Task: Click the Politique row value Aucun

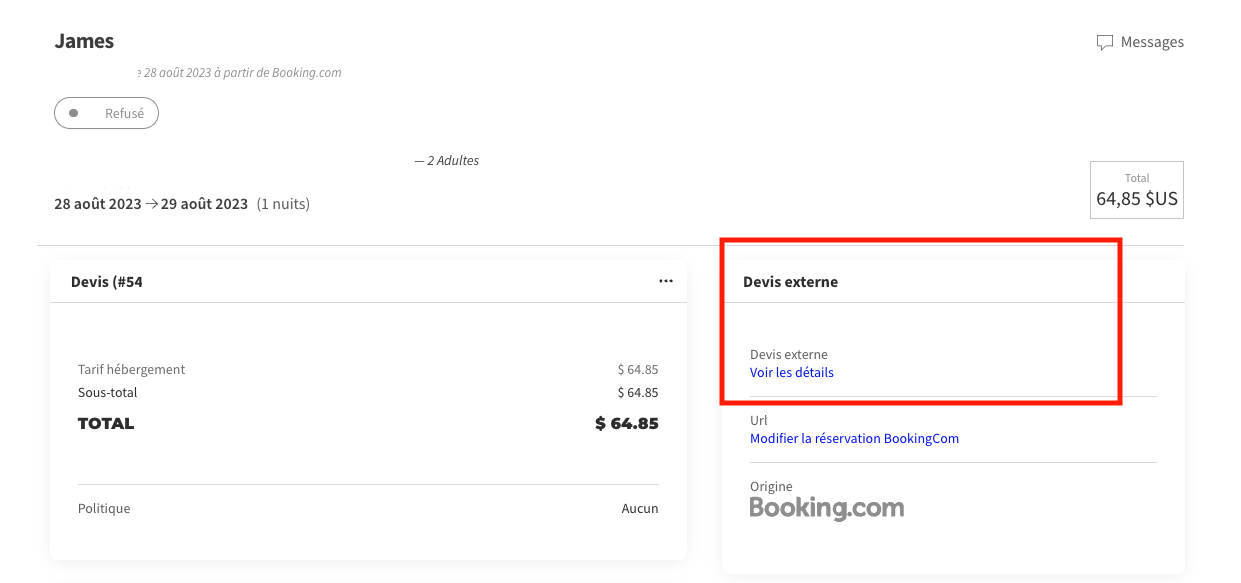Action: [639, 509]
